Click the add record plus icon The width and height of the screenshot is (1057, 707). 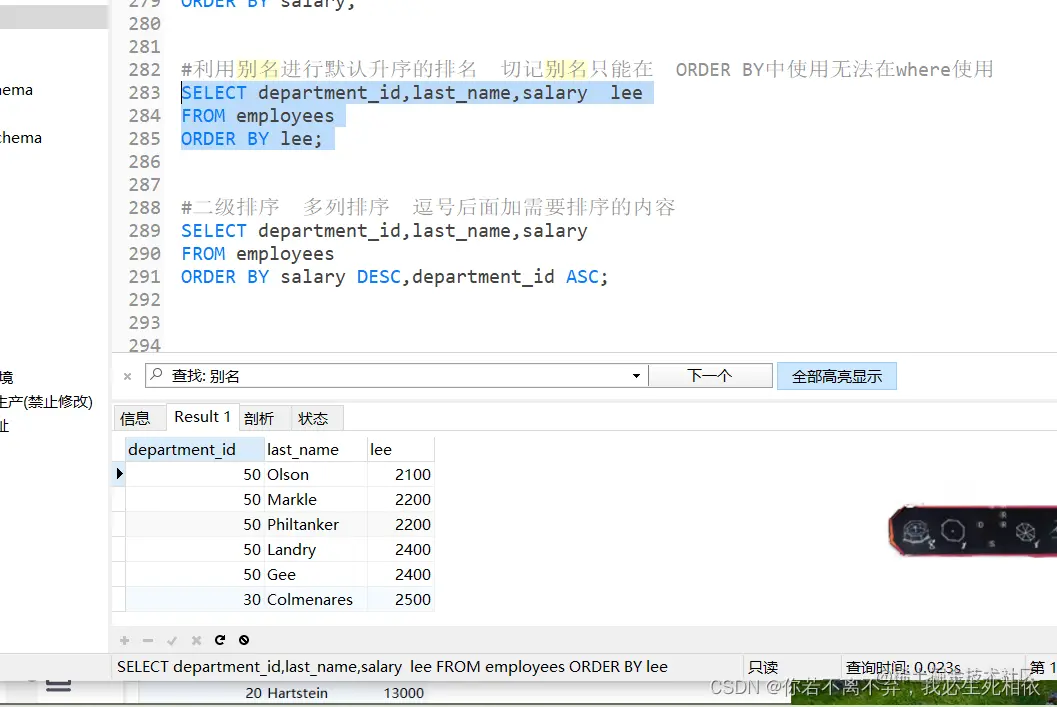coord(124,640)
